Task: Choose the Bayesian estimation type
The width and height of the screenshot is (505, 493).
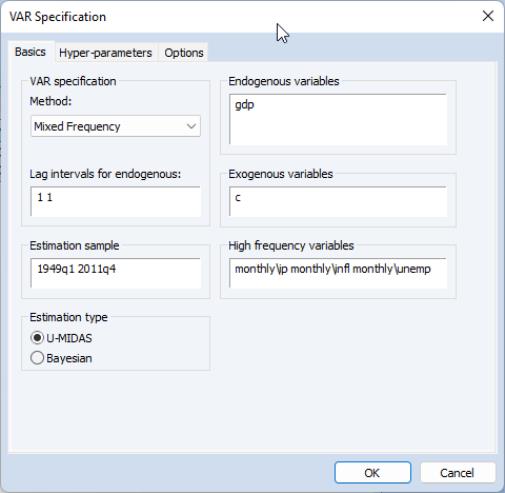Action: pos(61,358)
